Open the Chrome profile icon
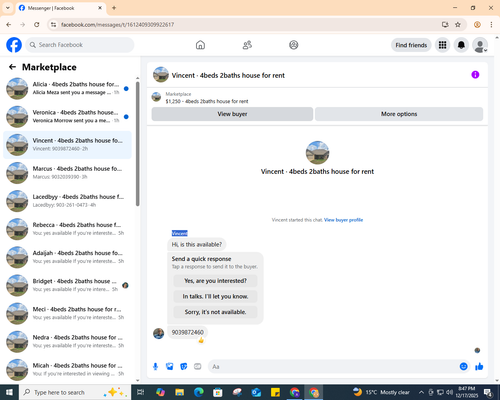The image size is (500, 400). click(477, 25)
